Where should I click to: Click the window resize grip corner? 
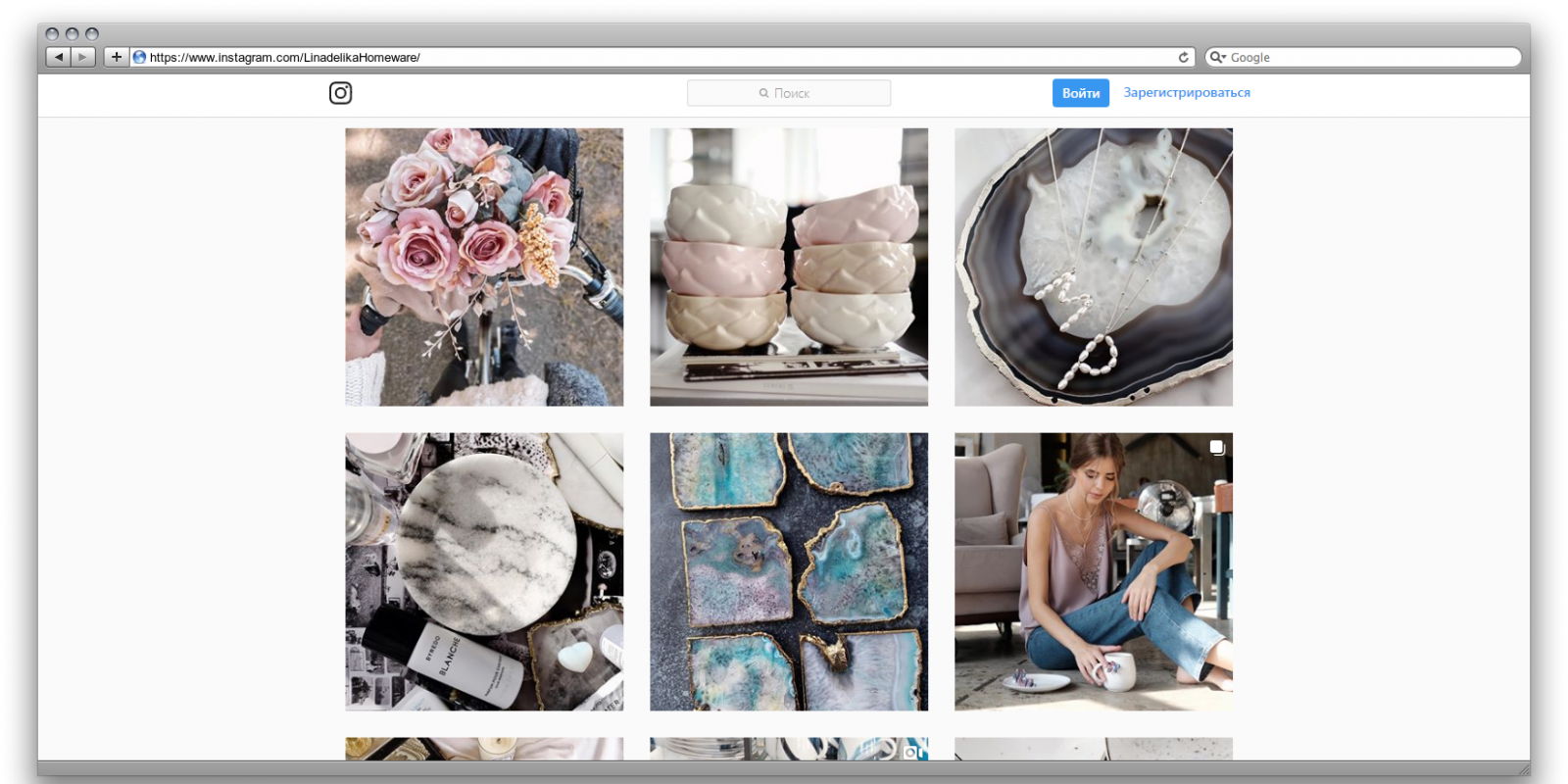(x=1523, y=768)
